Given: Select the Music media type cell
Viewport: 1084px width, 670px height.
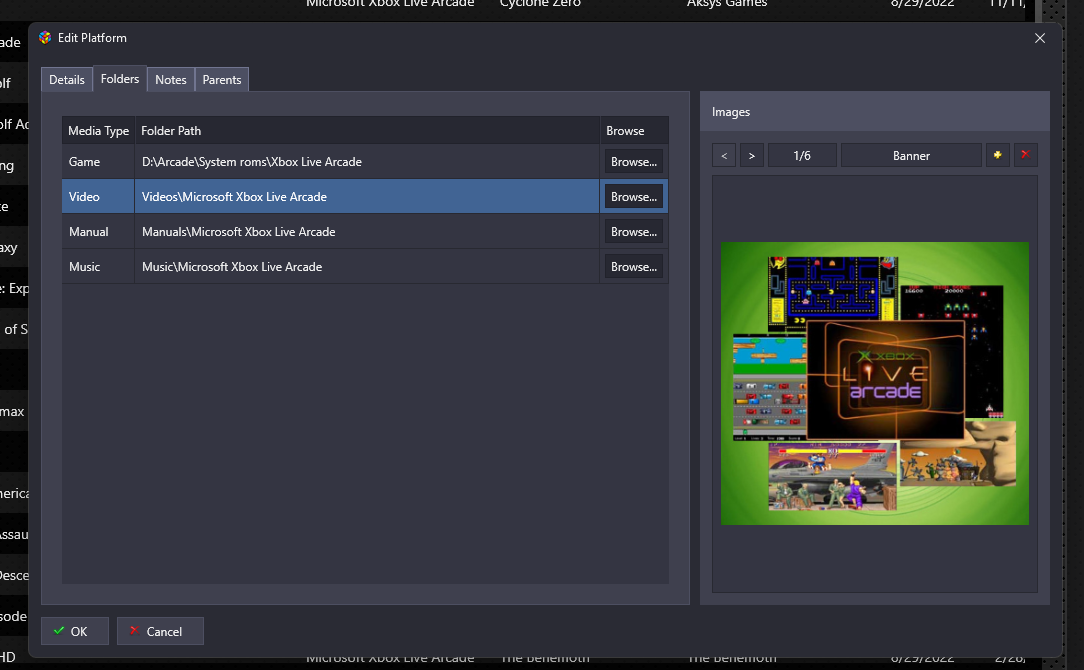Looking at the screenshot, I should click(98, 267).
